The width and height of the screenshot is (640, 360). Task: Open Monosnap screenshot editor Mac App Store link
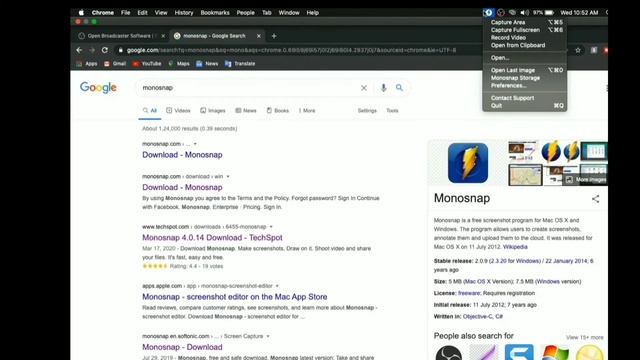click(235, 297)
